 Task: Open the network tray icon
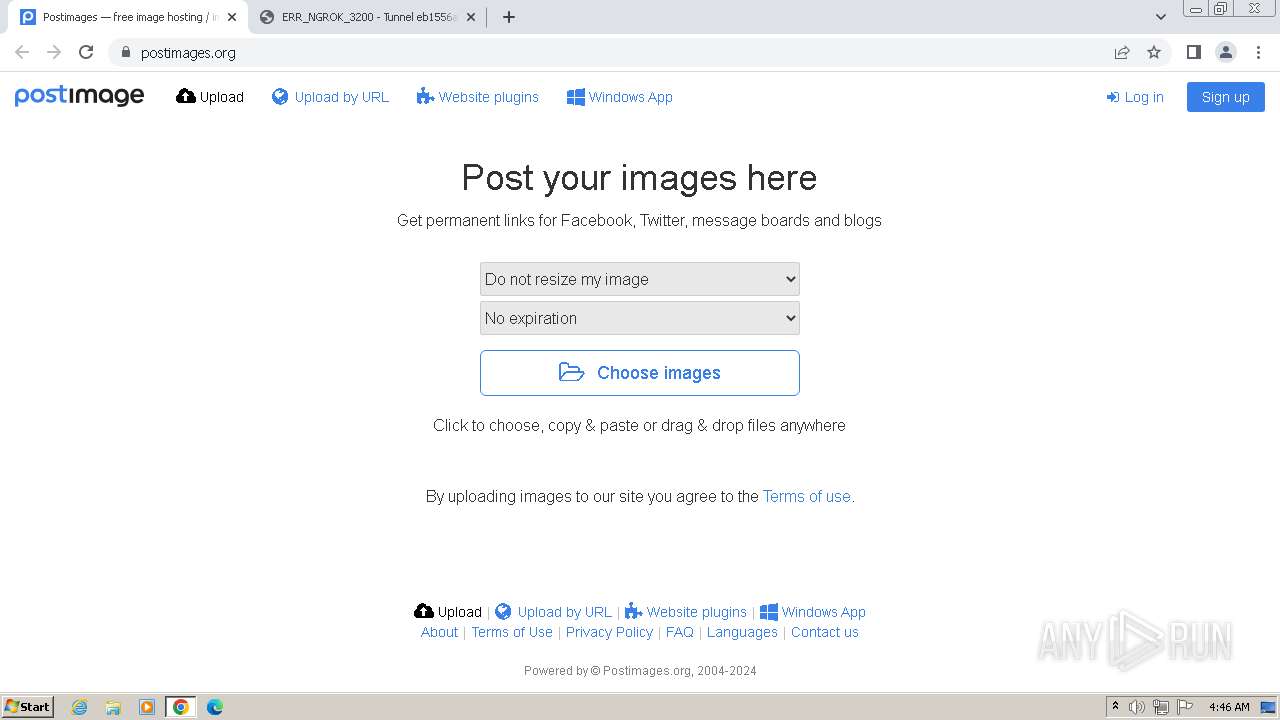[1161, 707]
